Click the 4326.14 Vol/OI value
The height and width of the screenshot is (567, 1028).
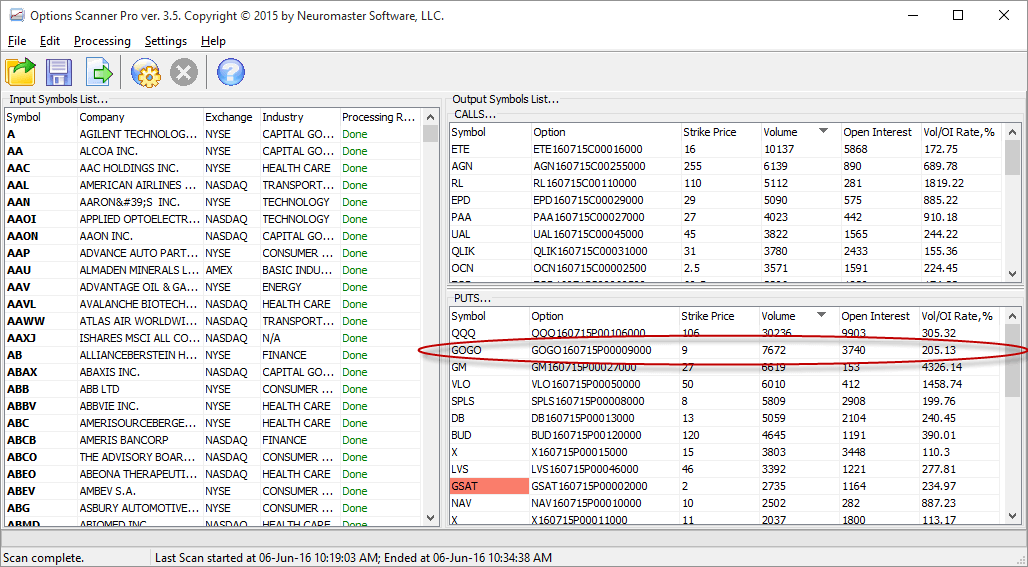point(941,368)
